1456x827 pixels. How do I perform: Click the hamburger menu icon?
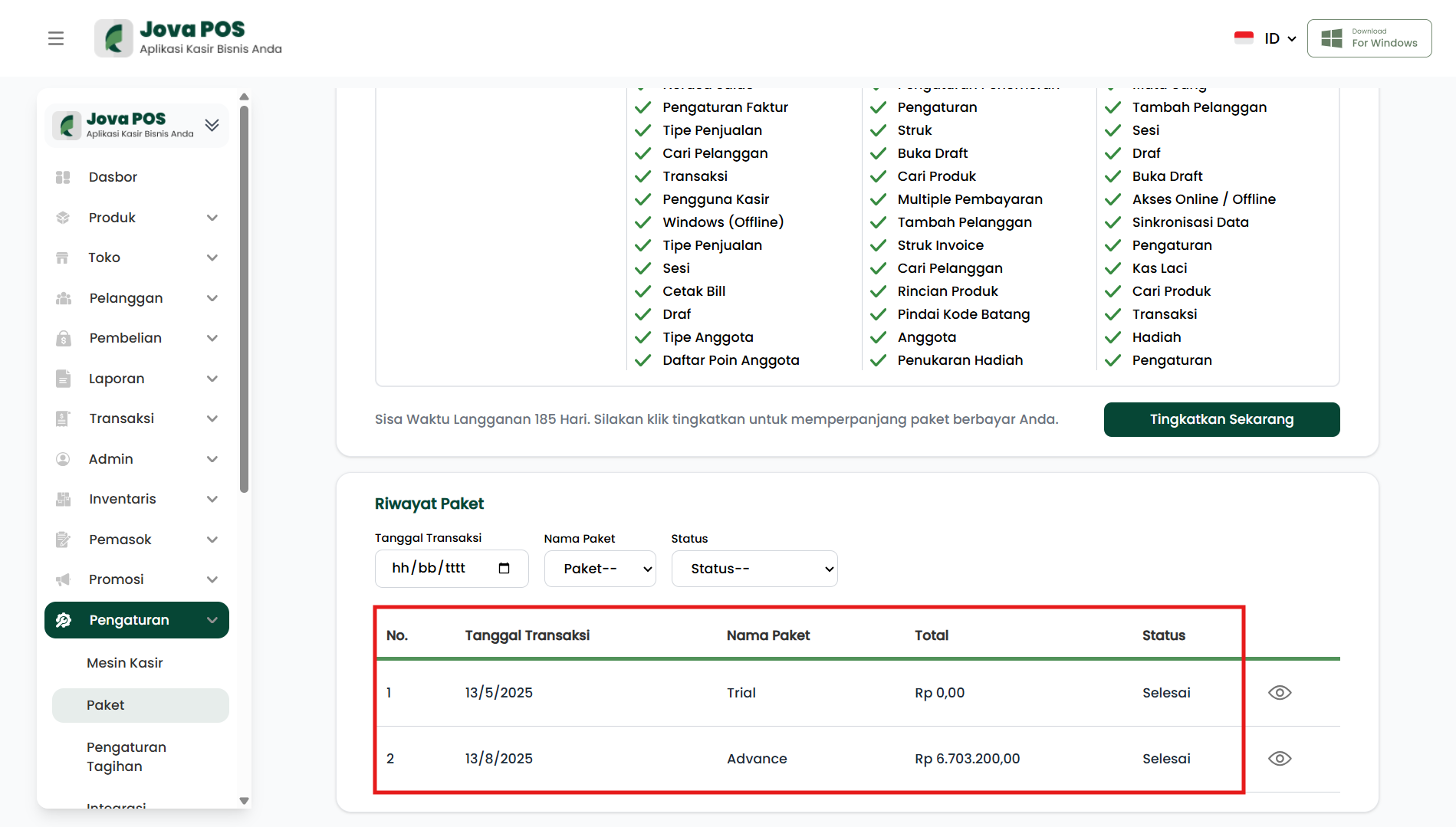(x=56, y=38)
